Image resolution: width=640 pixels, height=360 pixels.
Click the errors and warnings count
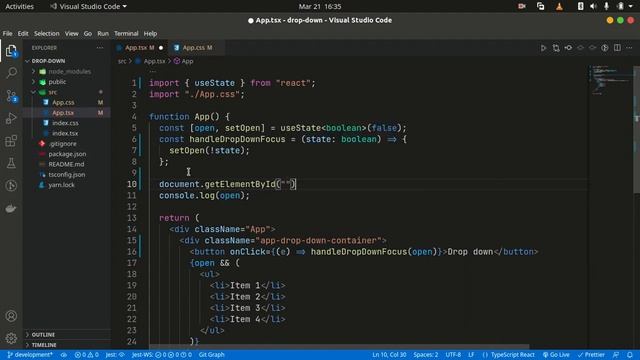point(86,355)
